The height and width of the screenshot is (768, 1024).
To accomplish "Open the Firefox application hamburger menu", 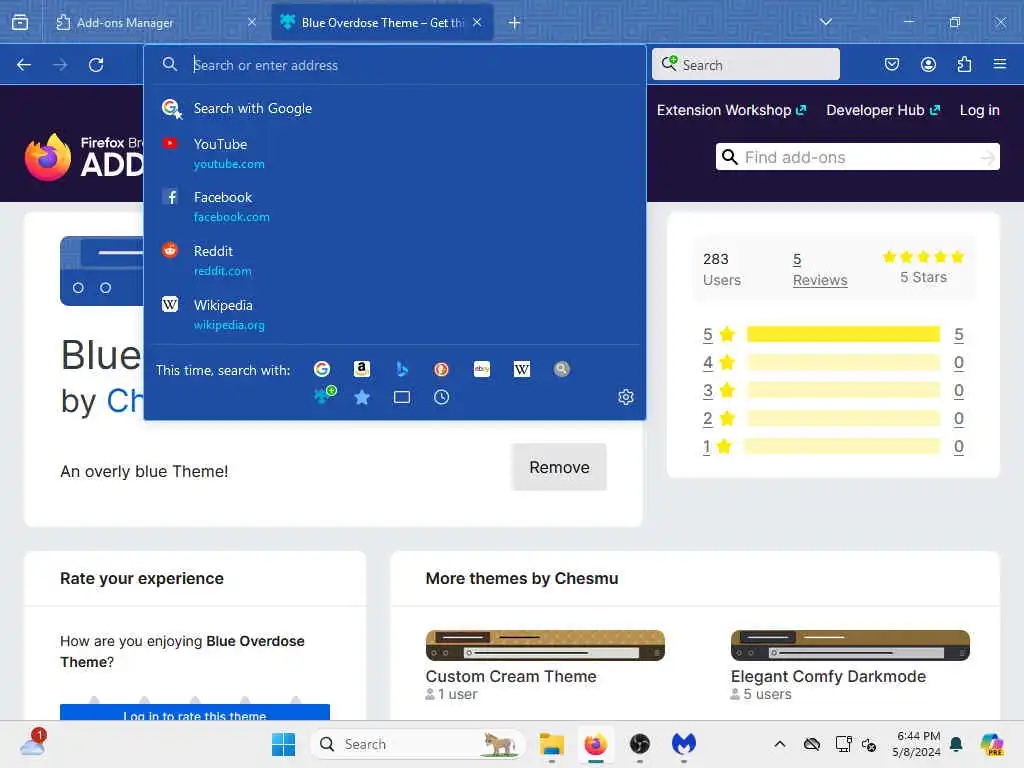I will click(x=1000, y=64).
